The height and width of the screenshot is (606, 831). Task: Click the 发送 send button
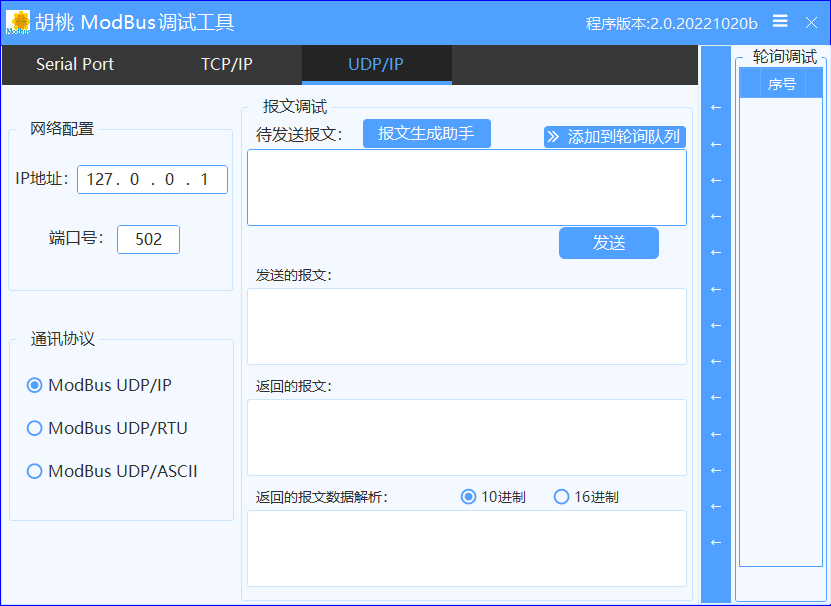(608, 243)
